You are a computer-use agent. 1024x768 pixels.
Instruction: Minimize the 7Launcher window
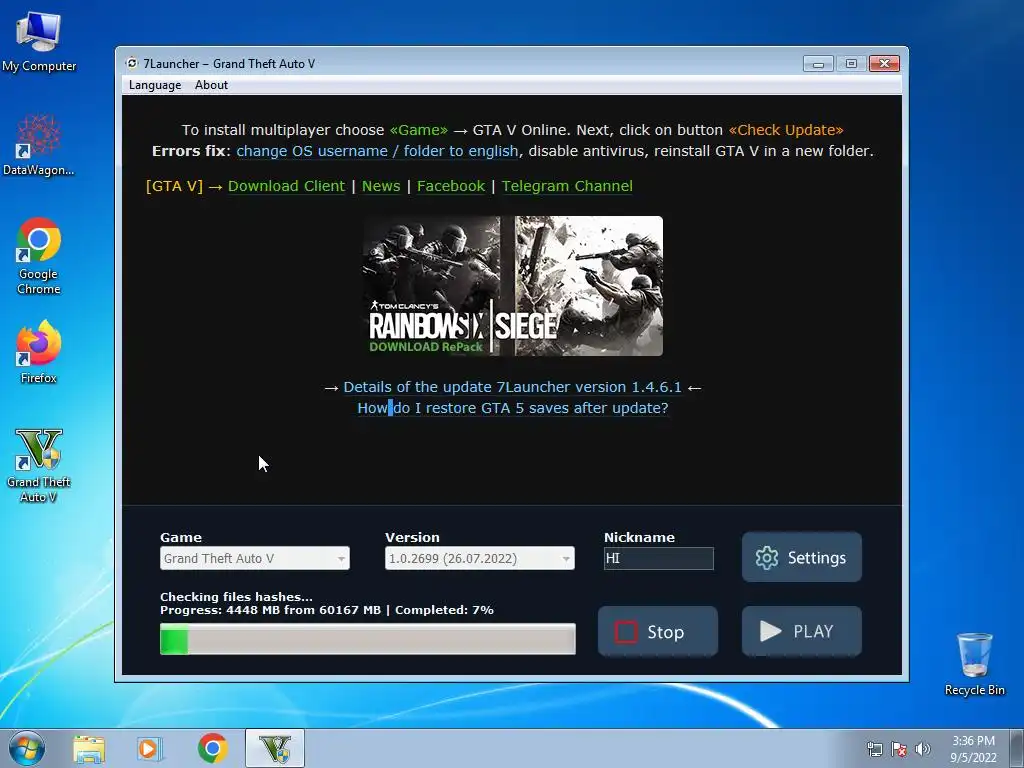coord(818,63)
